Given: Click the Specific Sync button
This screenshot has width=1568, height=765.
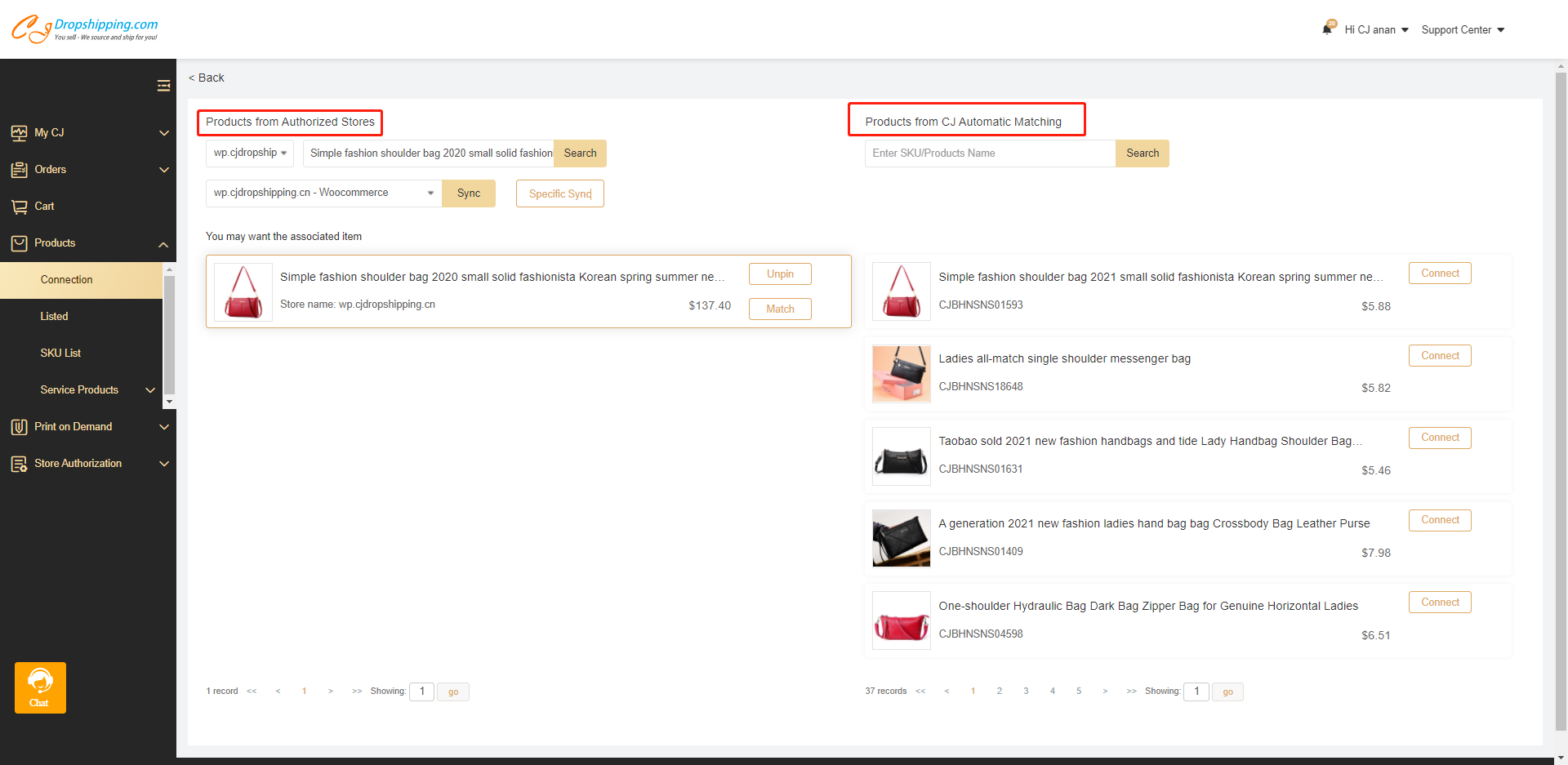Looking at the screenshot, I should (559, 194).
